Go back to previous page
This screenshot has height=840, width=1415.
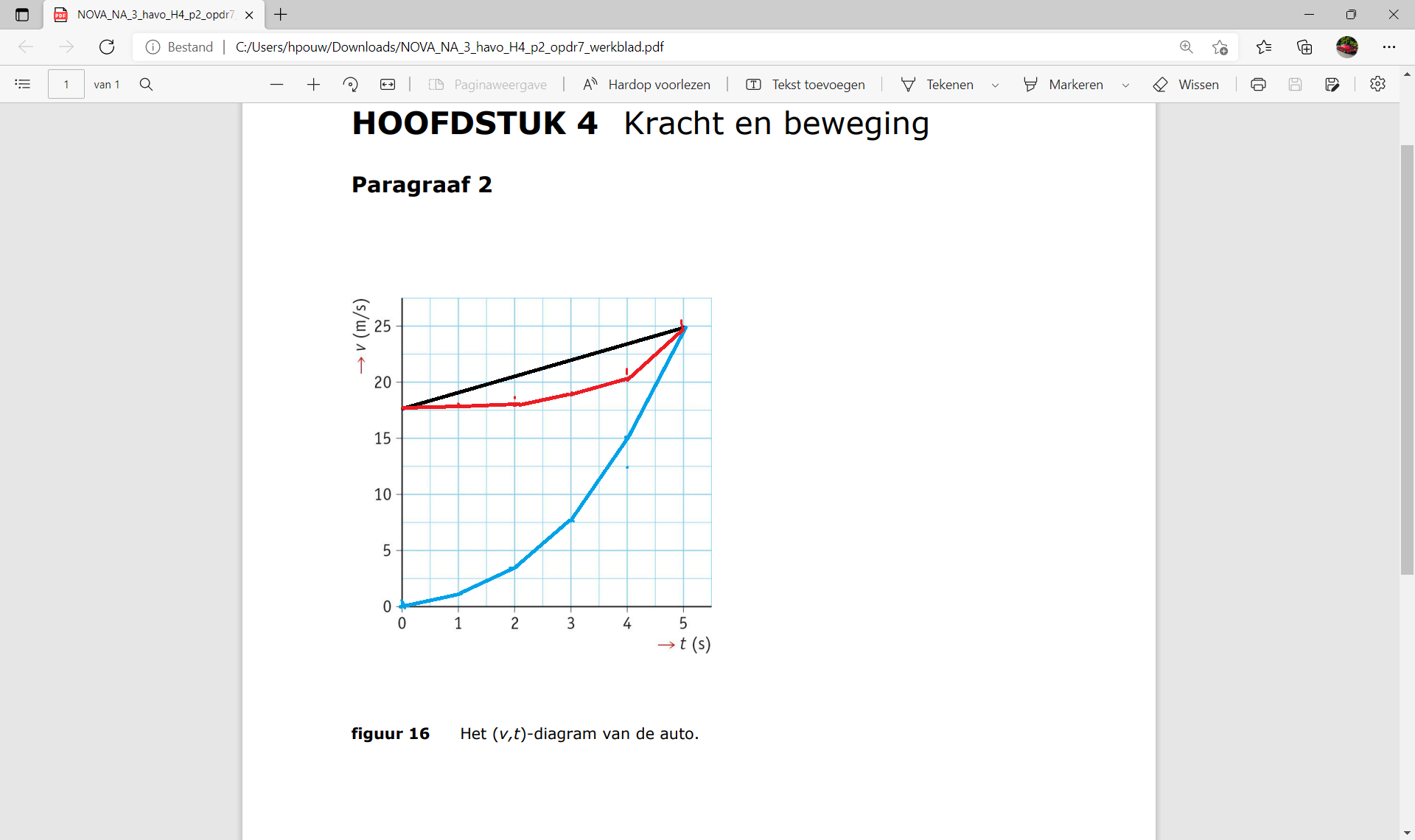[x=26, y=47]
